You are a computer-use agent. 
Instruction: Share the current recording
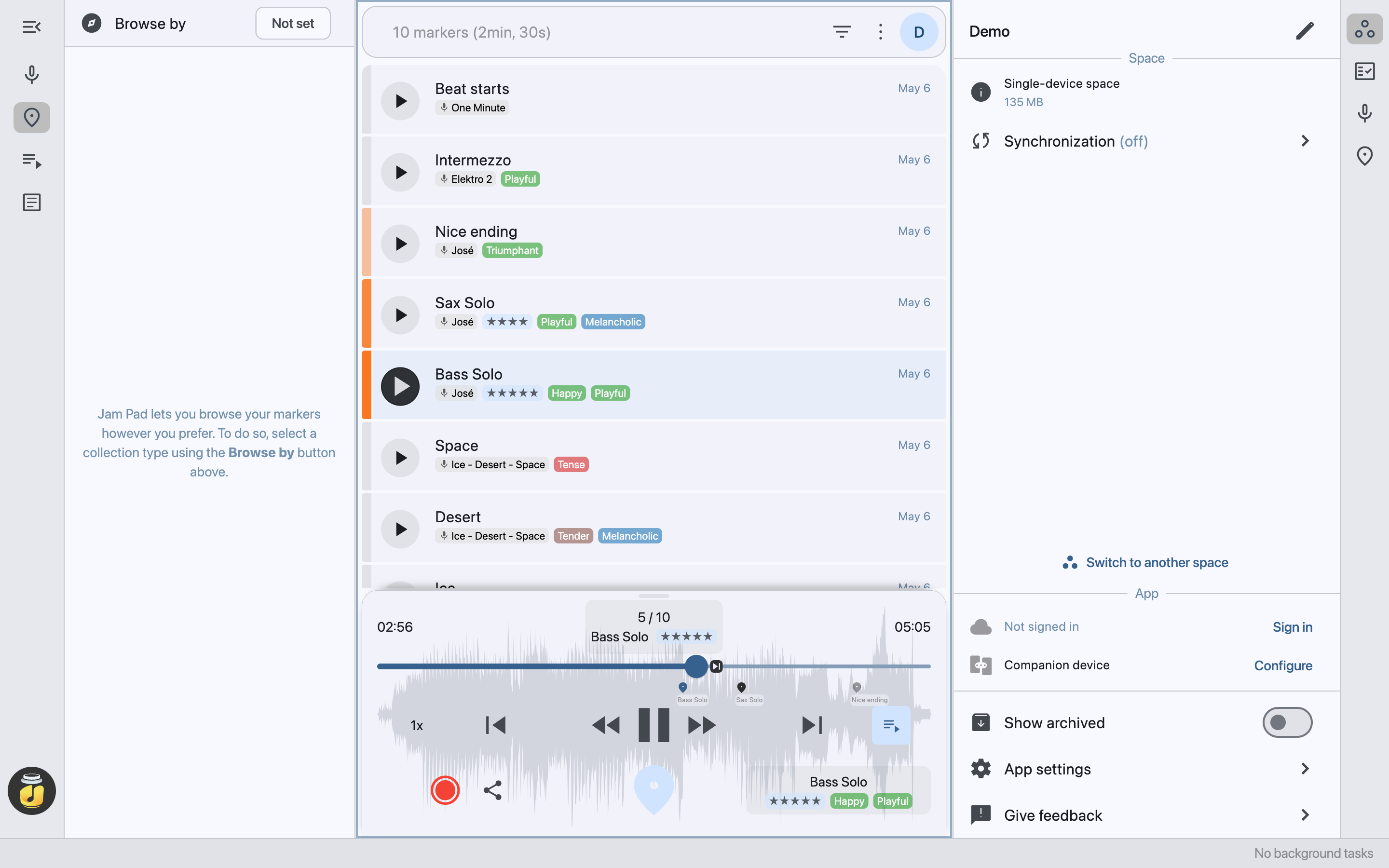click(x=492, y=790)
